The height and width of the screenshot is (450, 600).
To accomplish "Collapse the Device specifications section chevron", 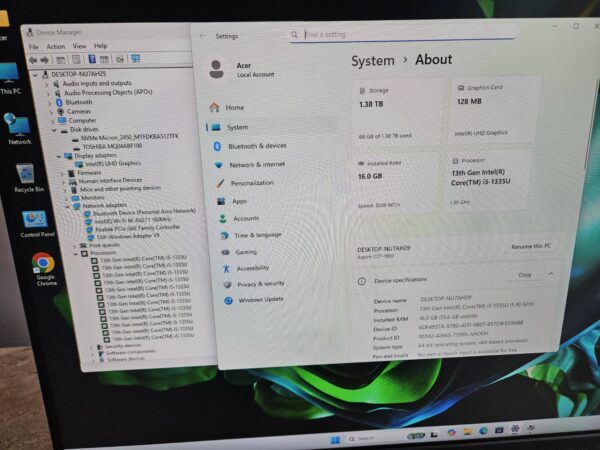I will coord(551,274).
